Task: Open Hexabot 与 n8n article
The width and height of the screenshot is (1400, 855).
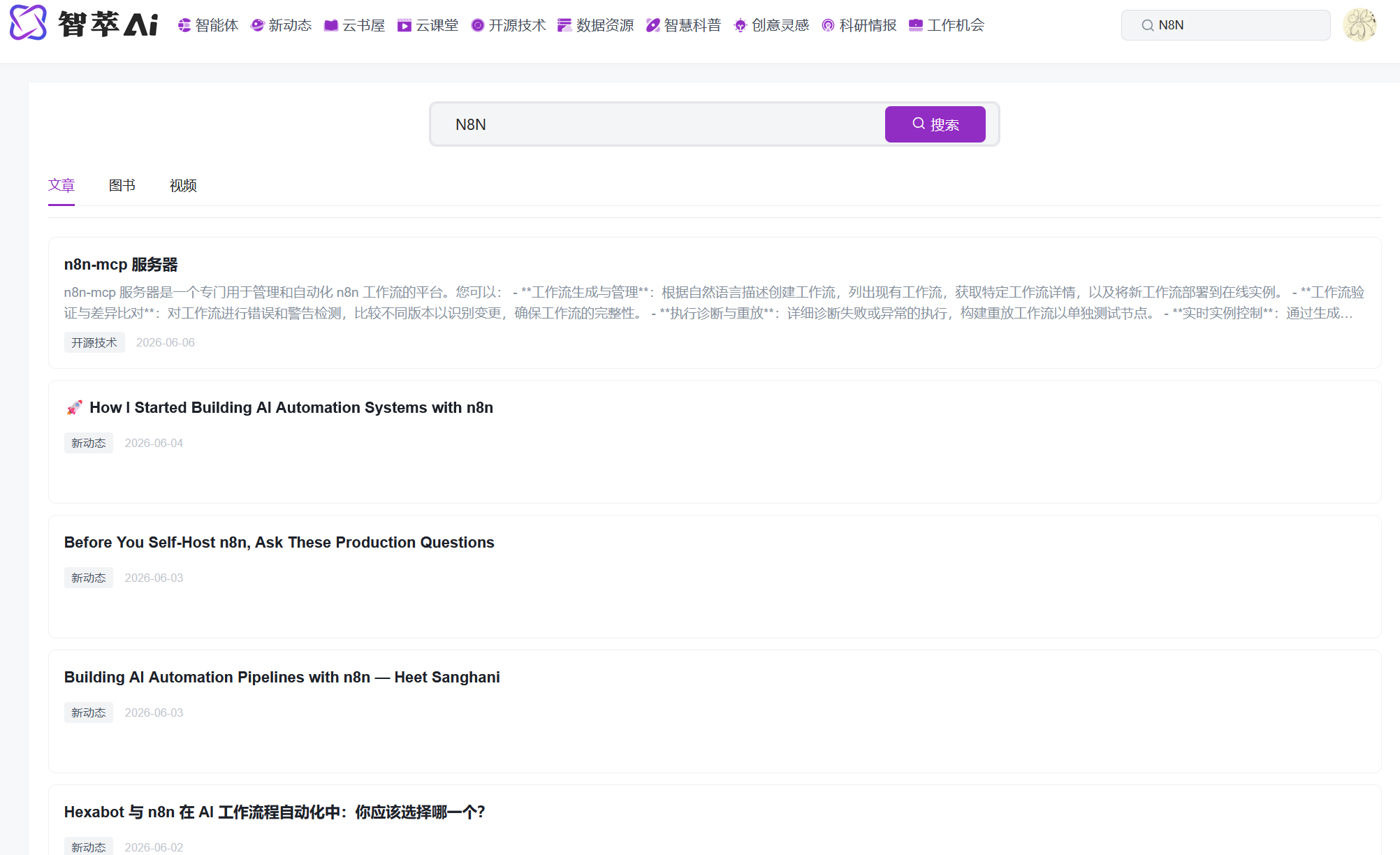Action: [x=275, y=812]
